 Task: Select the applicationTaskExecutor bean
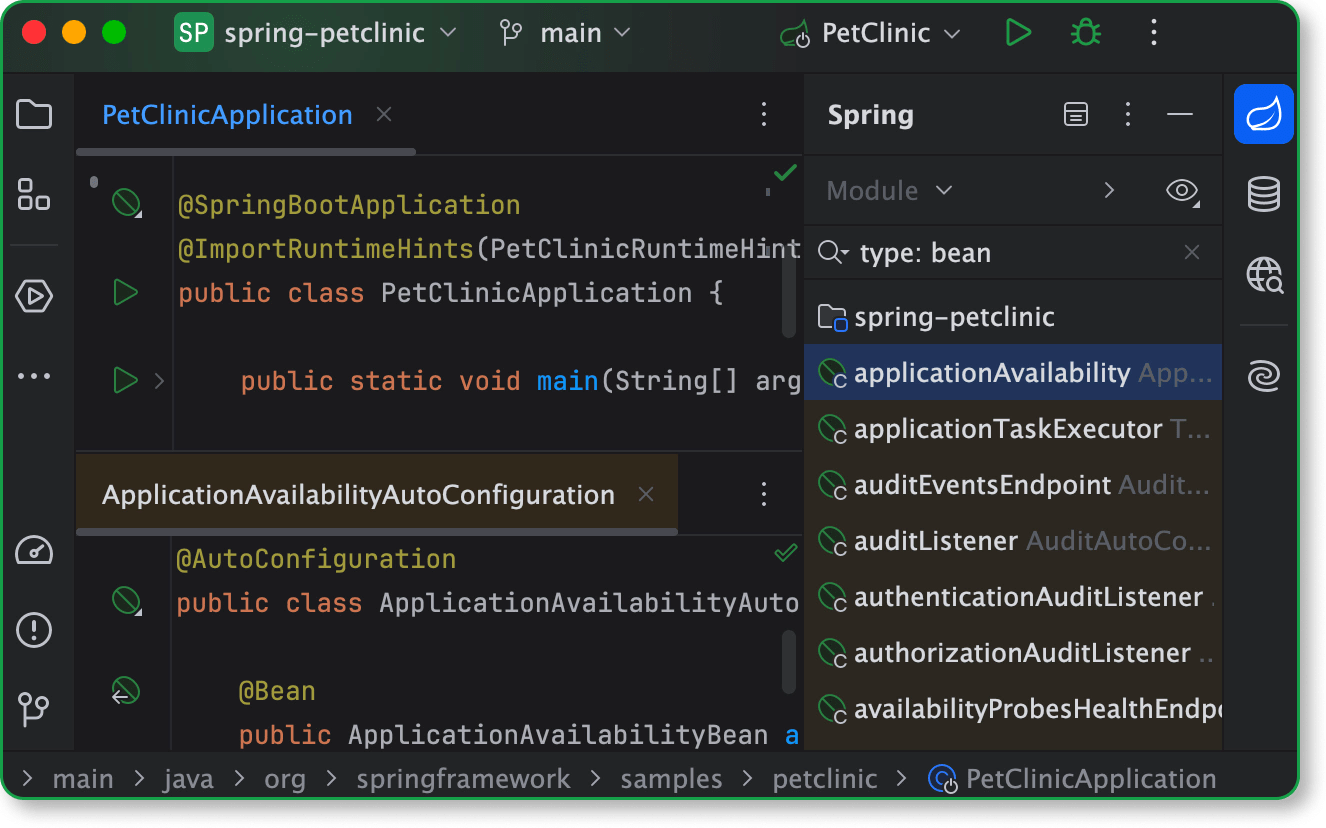(x=1013, y=429)
